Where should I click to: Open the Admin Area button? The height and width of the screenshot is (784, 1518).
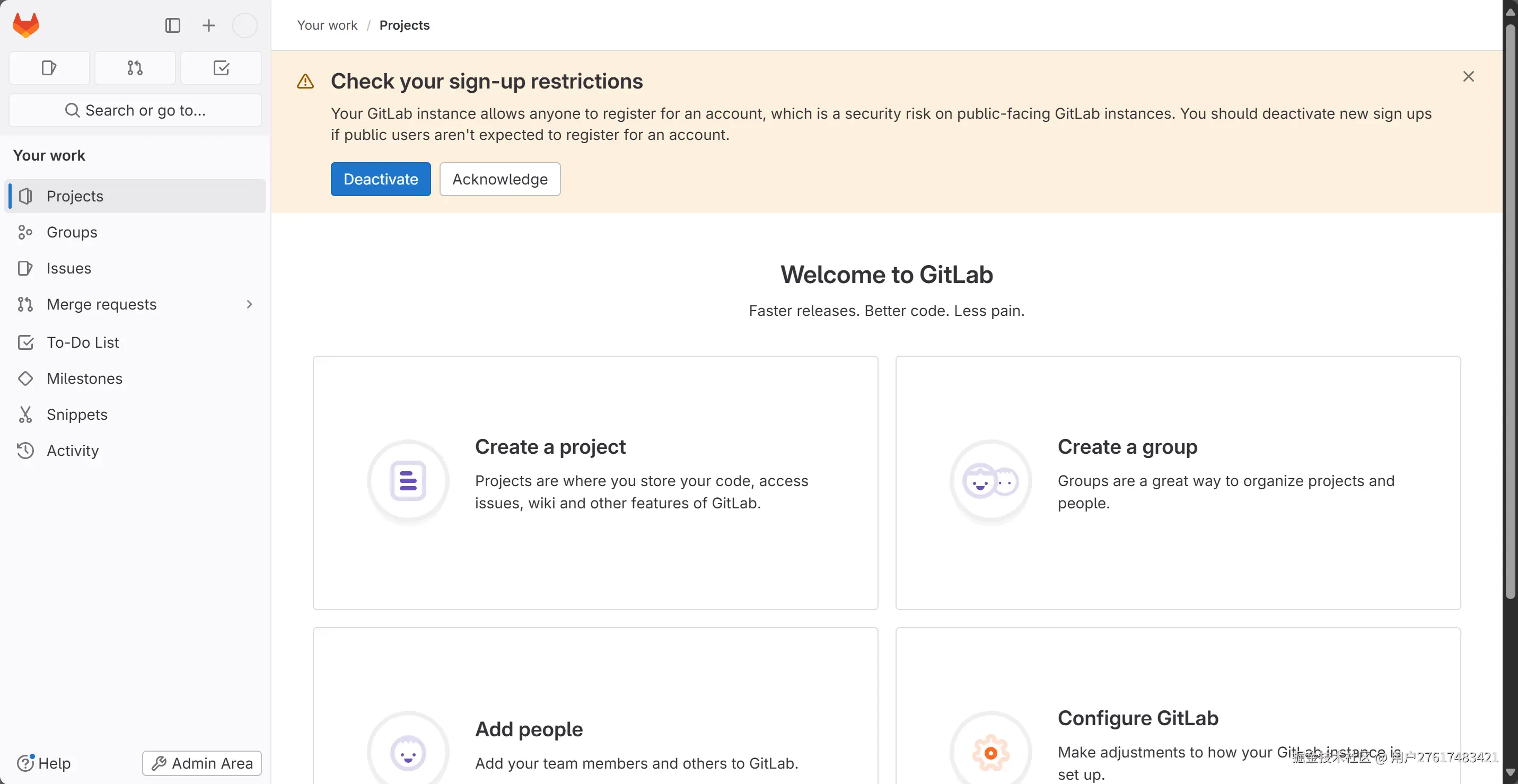pyautogui.click(x=201, y=763)
